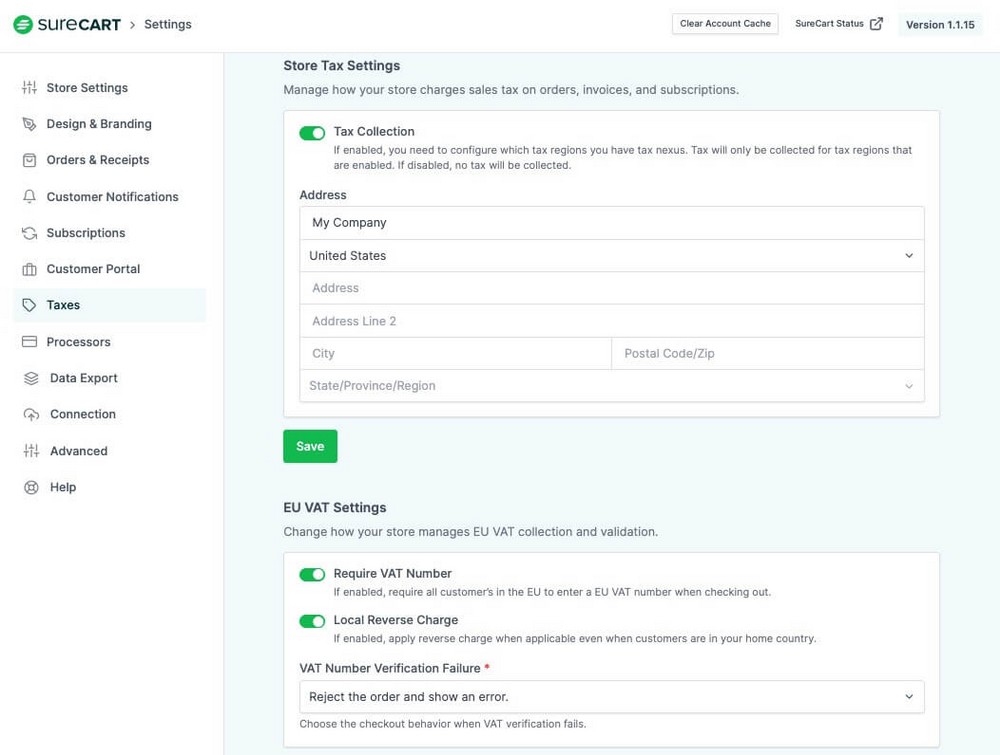Go to Data Export page
The image size is (1000, 755).
click(109, 378)
